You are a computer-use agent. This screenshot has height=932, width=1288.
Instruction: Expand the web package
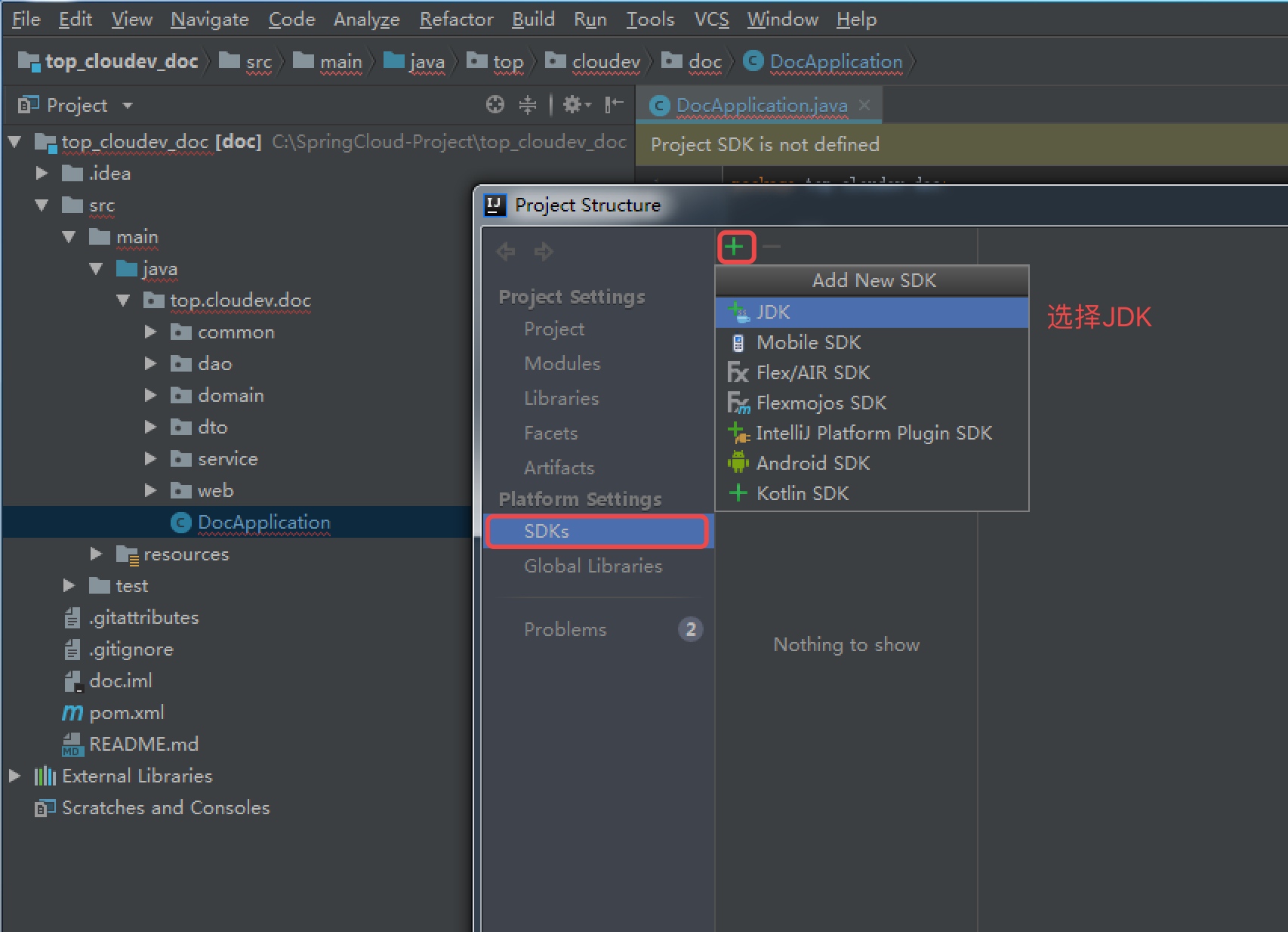pyautogui.click(x=150, y=490)
